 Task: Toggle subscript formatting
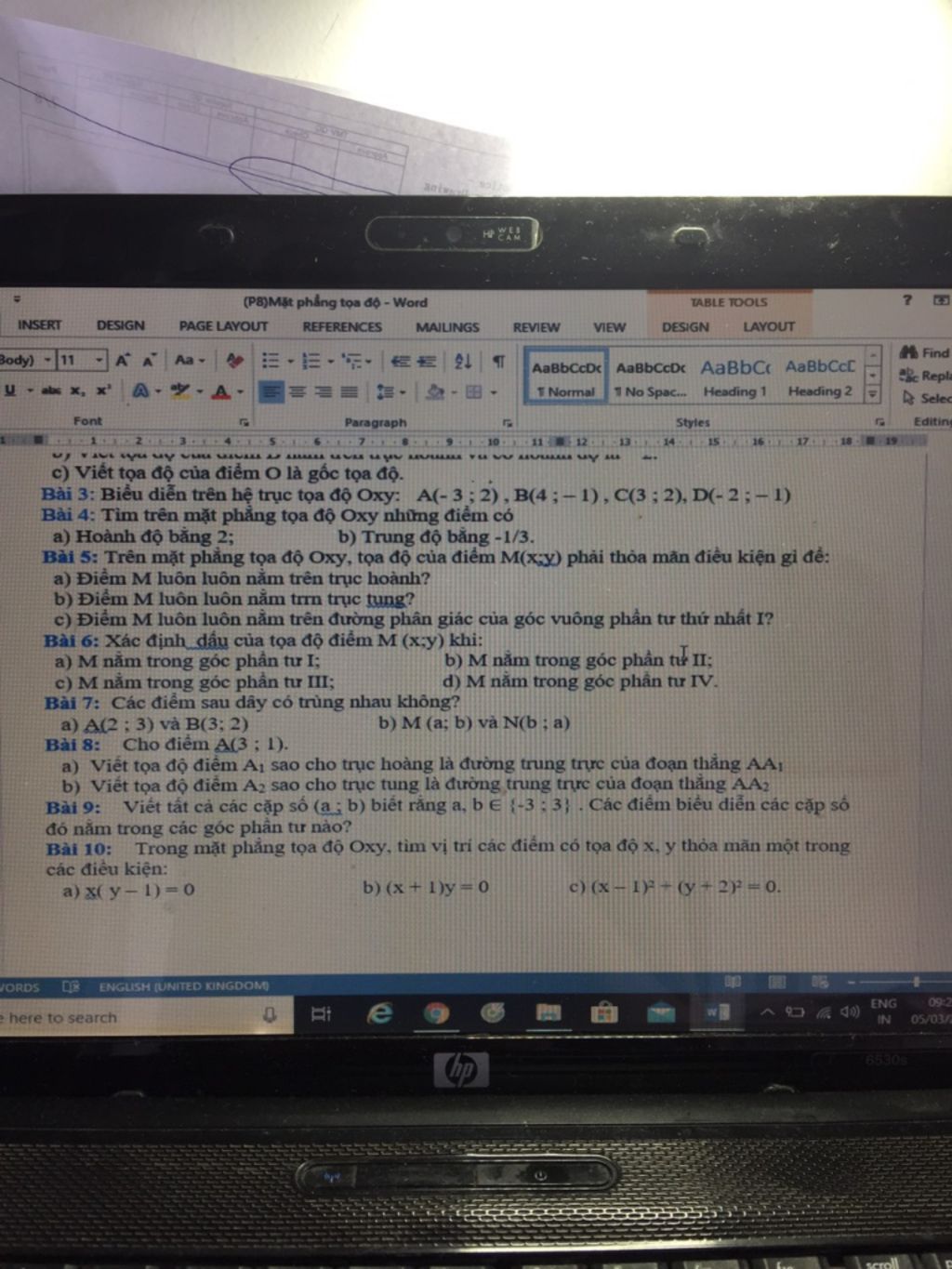point(77,390)
